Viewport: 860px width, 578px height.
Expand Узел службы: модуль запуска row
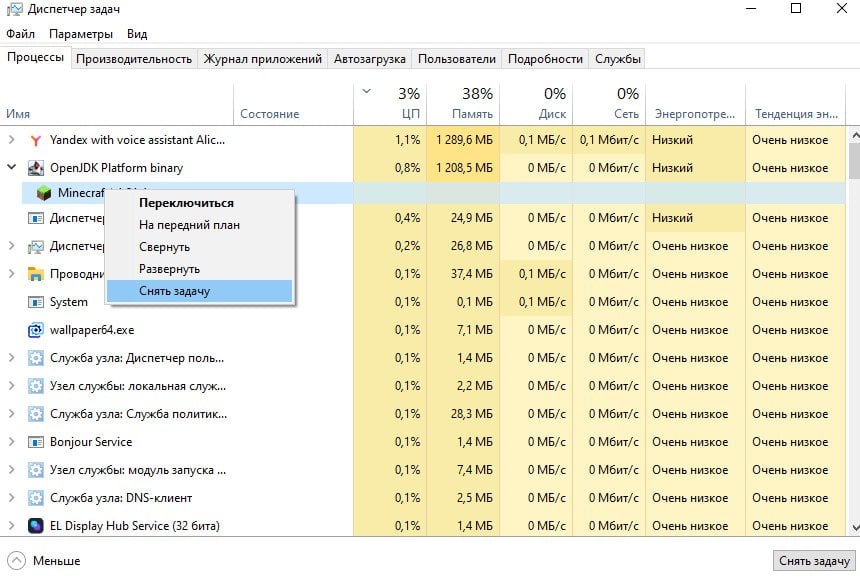coord(11,469)
